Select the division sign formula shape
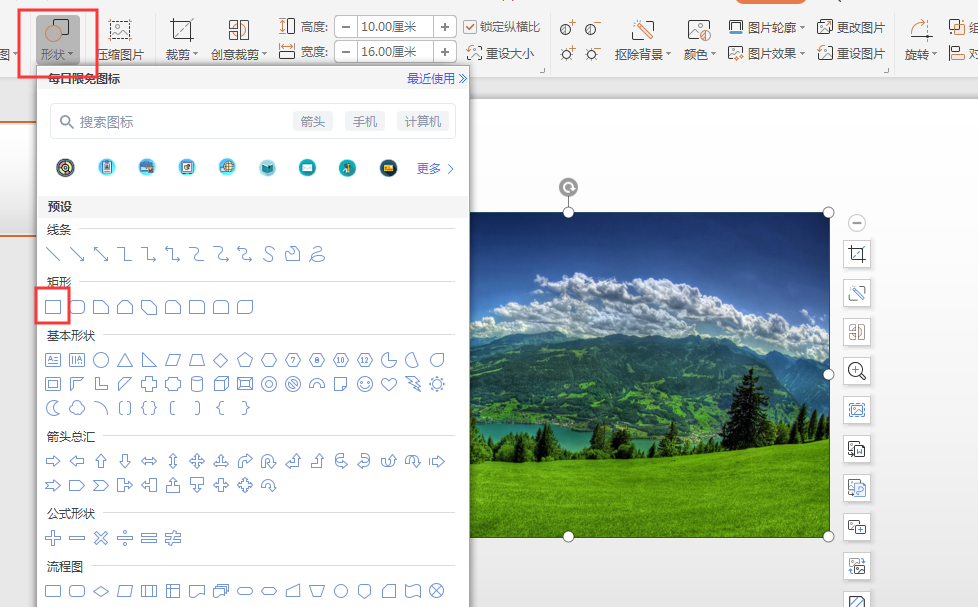 tap(125, 538)
